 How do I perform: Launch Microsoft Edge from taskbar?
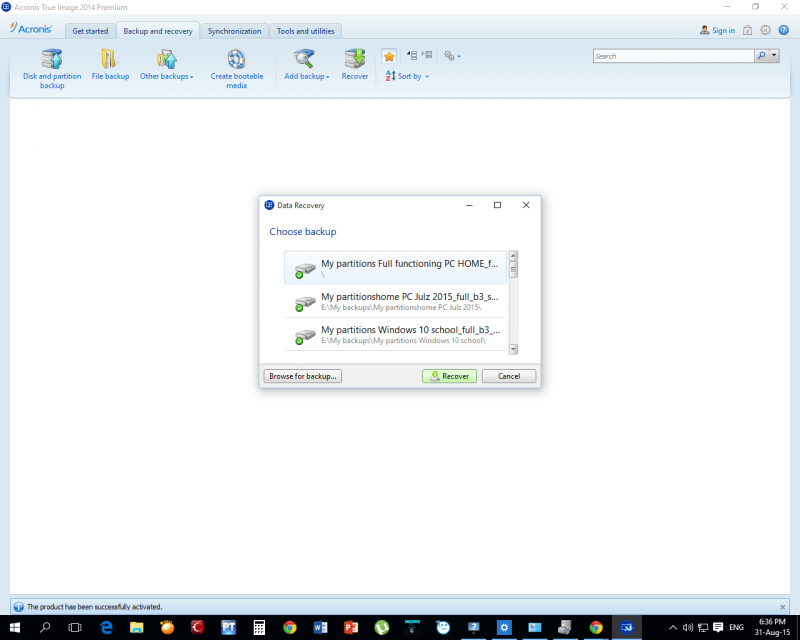tap(106, 627)
